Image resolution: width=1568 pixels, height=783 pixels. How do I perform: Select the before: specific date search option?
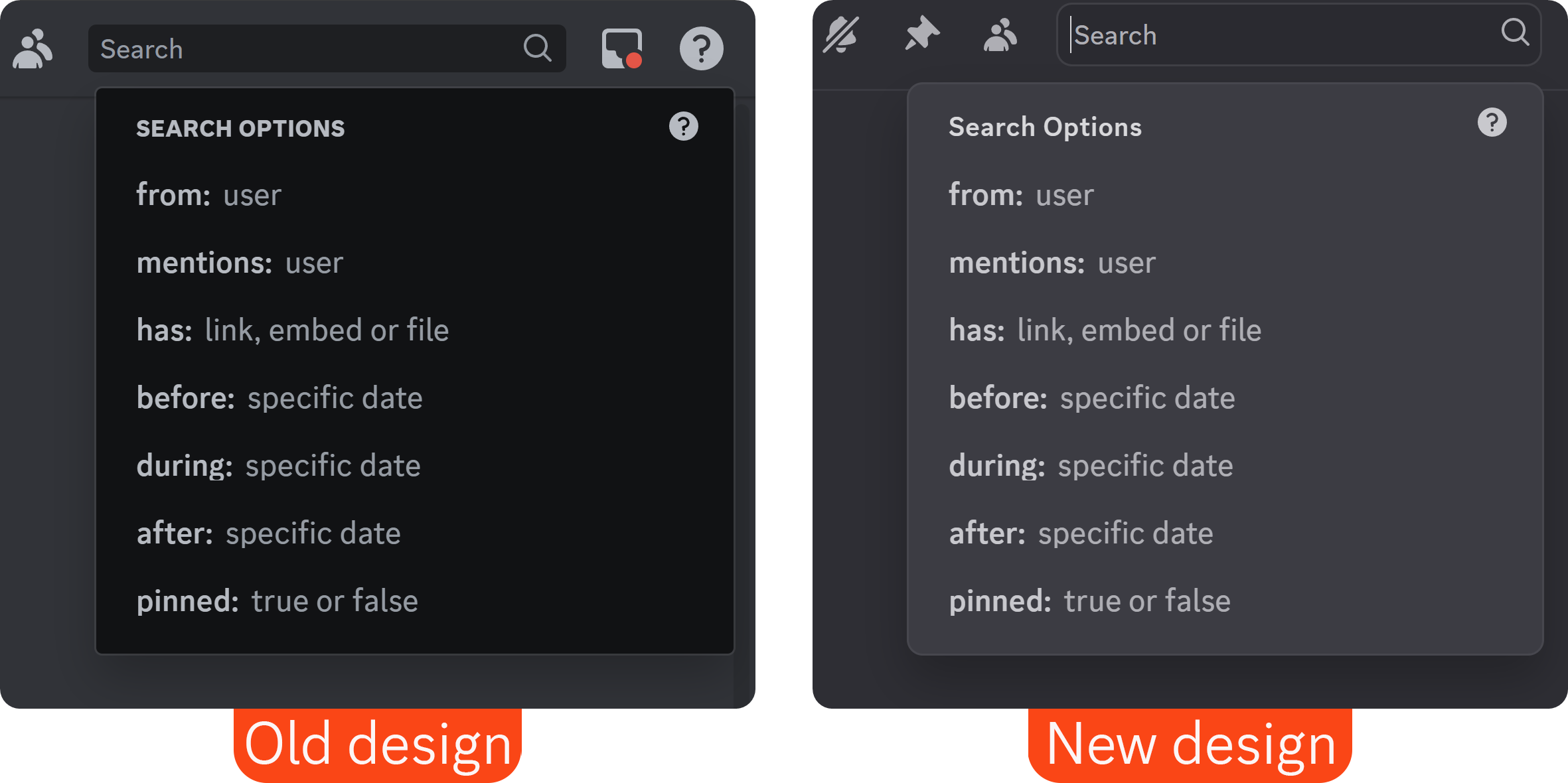pyautogui.click(x=279, y=397)
